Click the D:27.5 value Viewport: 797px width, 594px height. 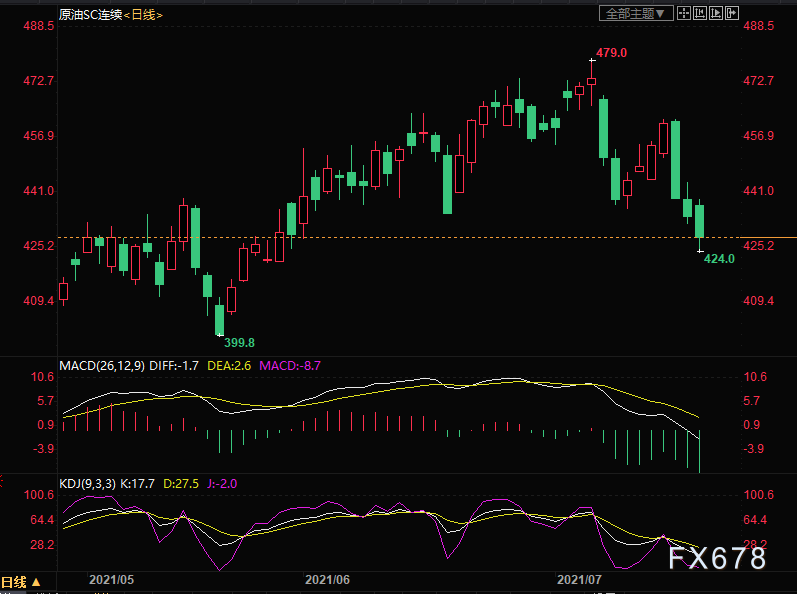pos(181,484)
